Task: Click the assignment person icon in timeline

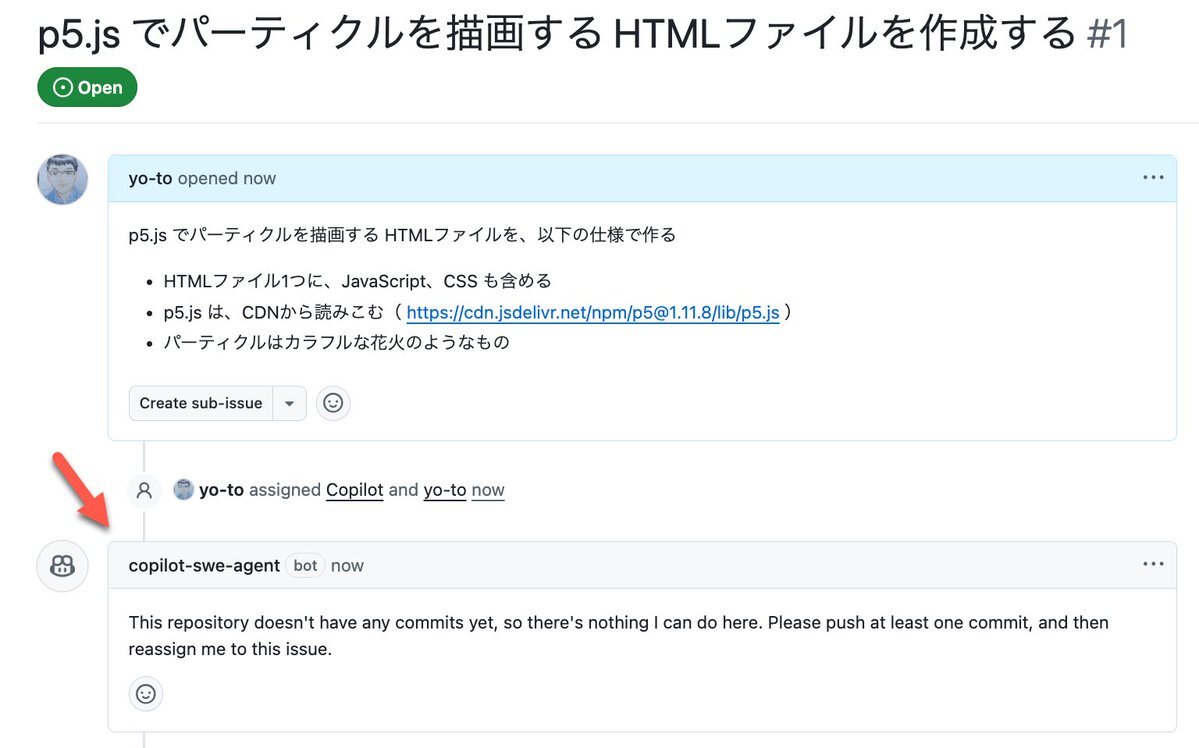Action: pos(144,490)
